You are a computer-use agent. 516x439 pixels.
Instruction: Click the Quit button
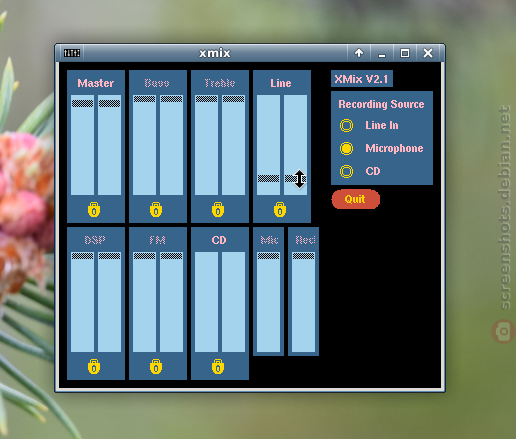click(356, 199)
